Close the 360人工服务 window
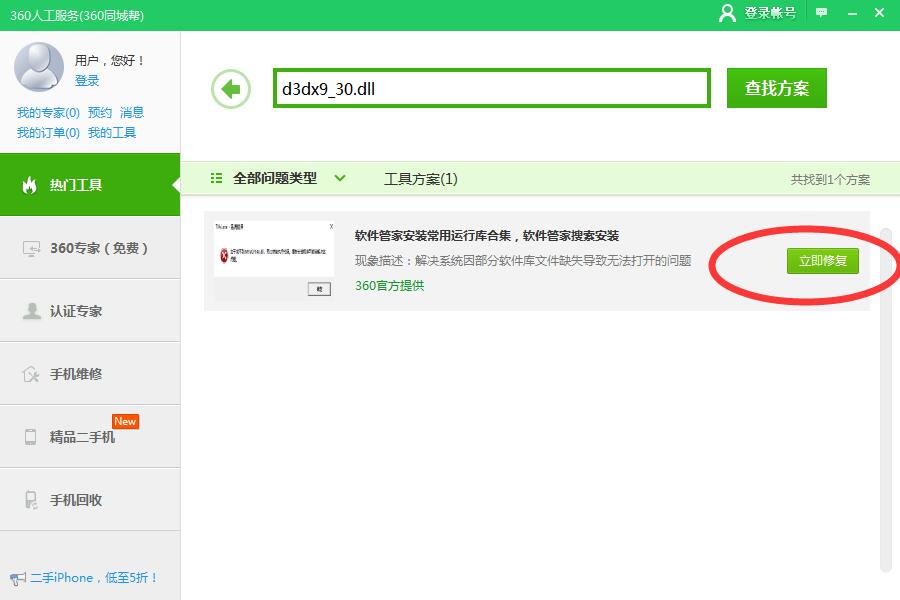Screen dimensions: 900x600 (x=879, y=13)
